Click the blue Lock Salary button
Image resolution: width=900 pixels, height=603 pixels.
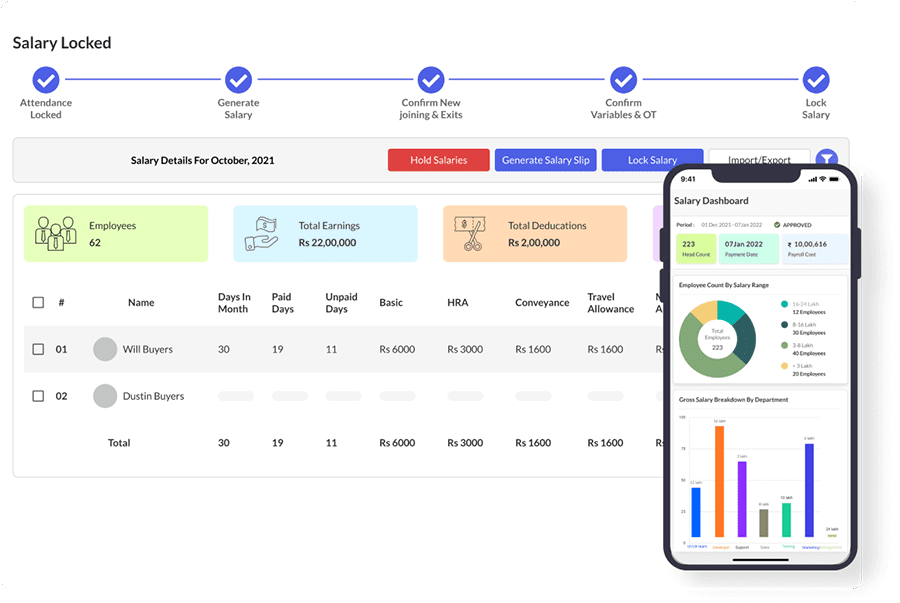click(652, 159)
